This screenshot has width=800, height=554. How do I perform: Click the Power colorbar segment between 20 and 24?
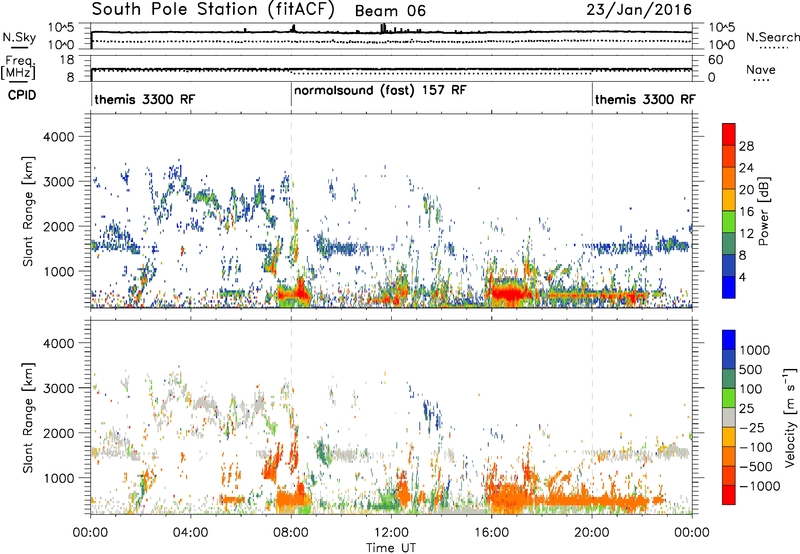[729, 179]
